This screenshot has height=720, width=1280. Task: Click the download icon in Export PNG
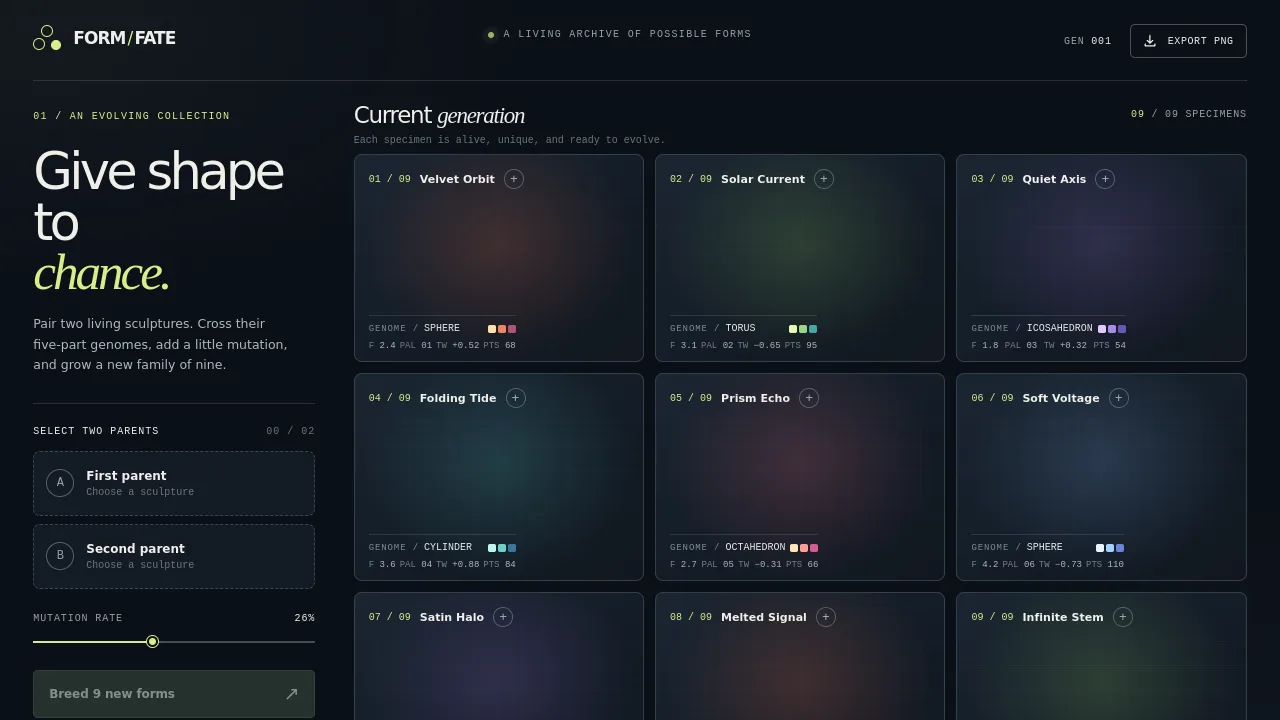1150,41
